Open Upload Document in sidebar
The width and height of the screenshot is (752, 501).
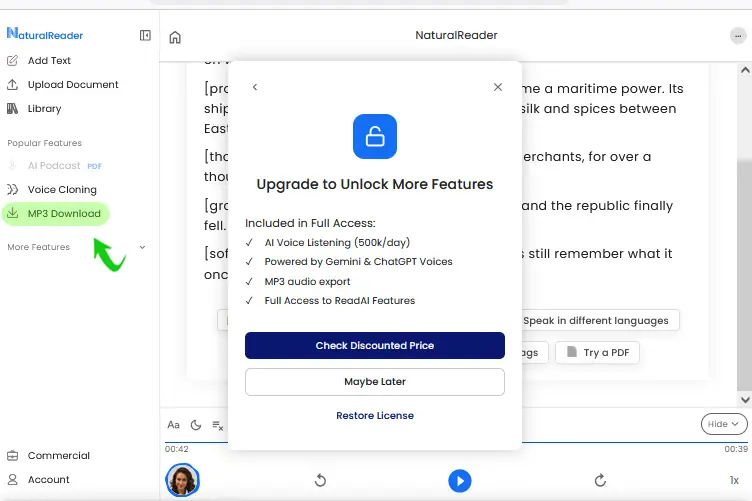tap(62, 84)
